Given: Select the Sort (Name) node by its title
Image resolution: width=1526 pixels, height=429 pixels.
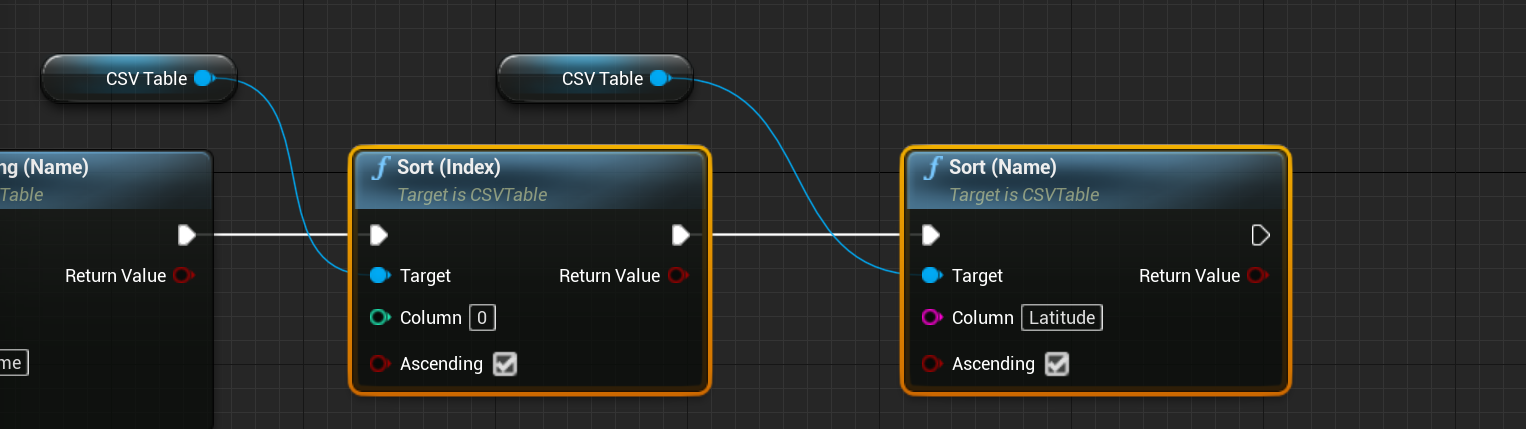Looking at the screenshot, I should (x=1002, y=167).
